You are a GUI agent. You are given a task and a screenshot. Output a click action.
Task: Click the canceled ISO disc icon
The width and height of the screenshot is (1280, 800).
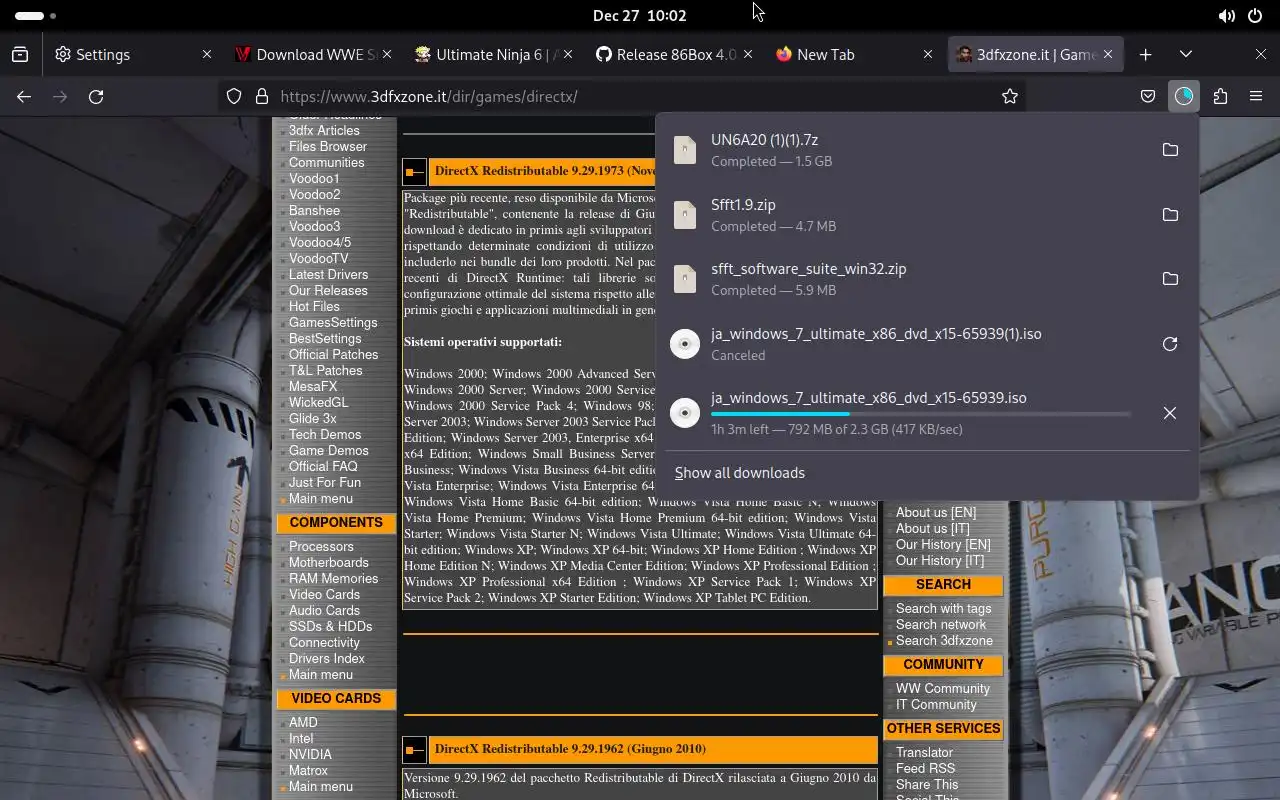[685, 344]
